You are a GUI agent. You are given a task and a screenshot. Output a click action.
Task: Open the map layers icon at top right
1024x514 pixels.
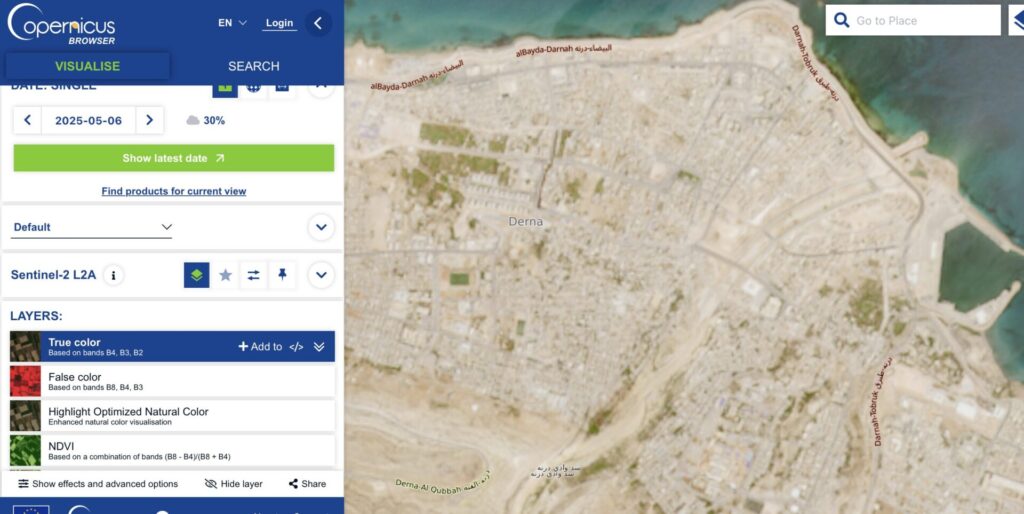(x=1016, y=20)
